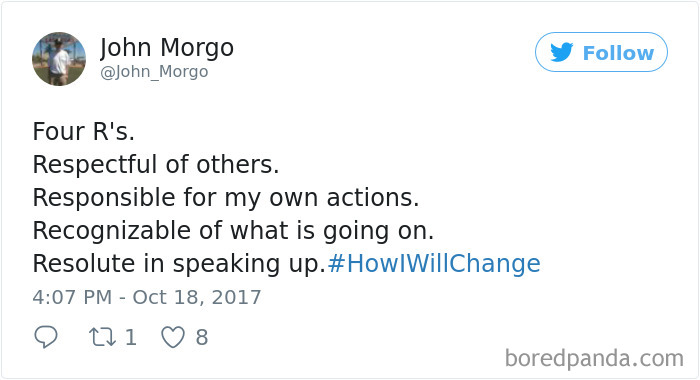Click the reply speech bubble icon
700x380 pixels.
(46, 337)
